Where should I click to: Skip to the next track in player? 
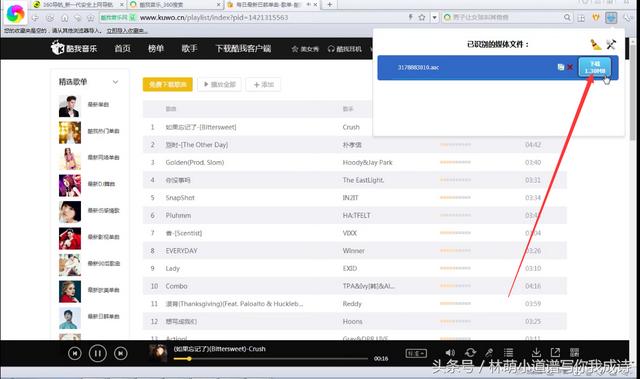tap(120, 353)
